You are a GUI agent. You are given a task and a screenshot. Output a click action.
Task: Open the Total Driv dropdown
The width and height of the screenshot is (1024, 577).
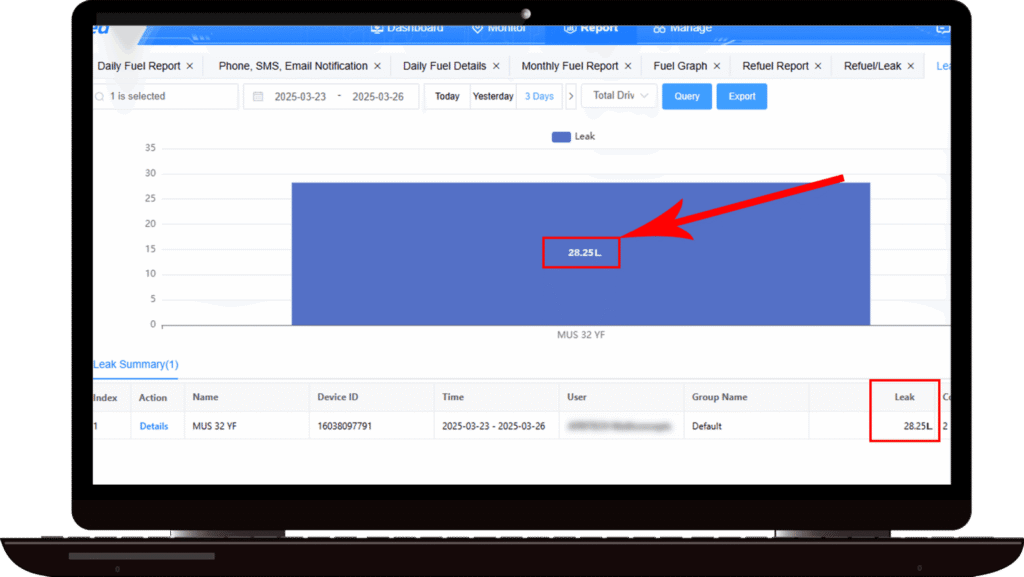619,96
